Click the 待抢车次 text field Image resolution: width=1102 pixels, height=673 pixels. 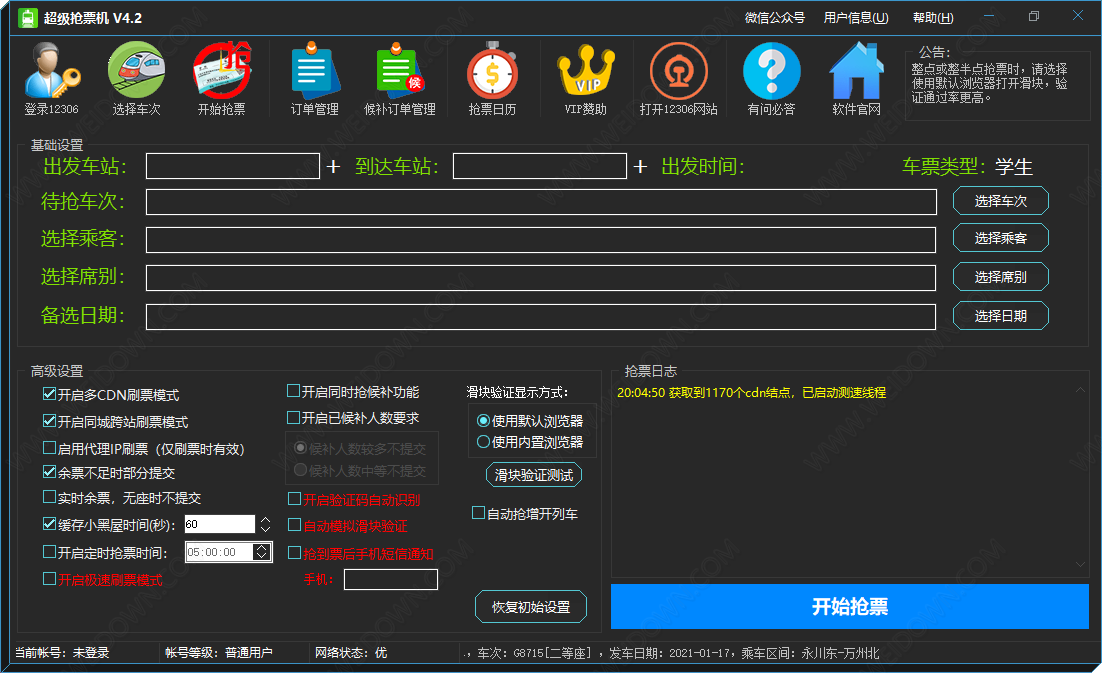coord(541,202)
